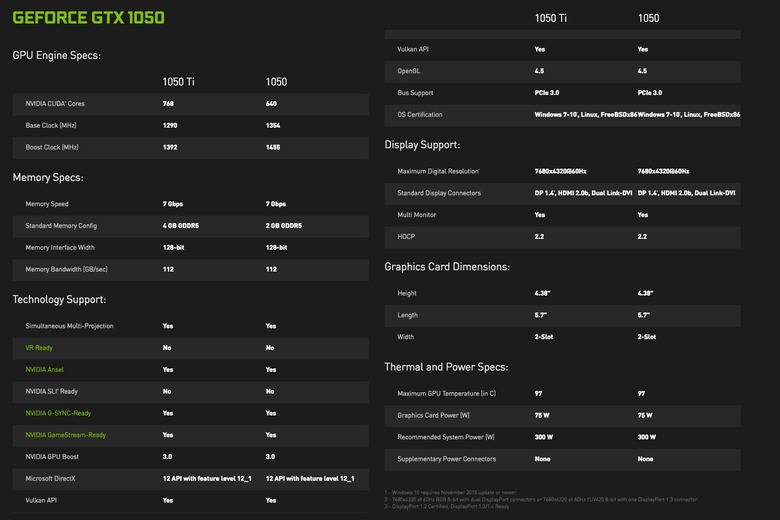Select the Recommended System Power (W) label
Image resolution: width=780 pixels, height=520 pixels.
446,437
